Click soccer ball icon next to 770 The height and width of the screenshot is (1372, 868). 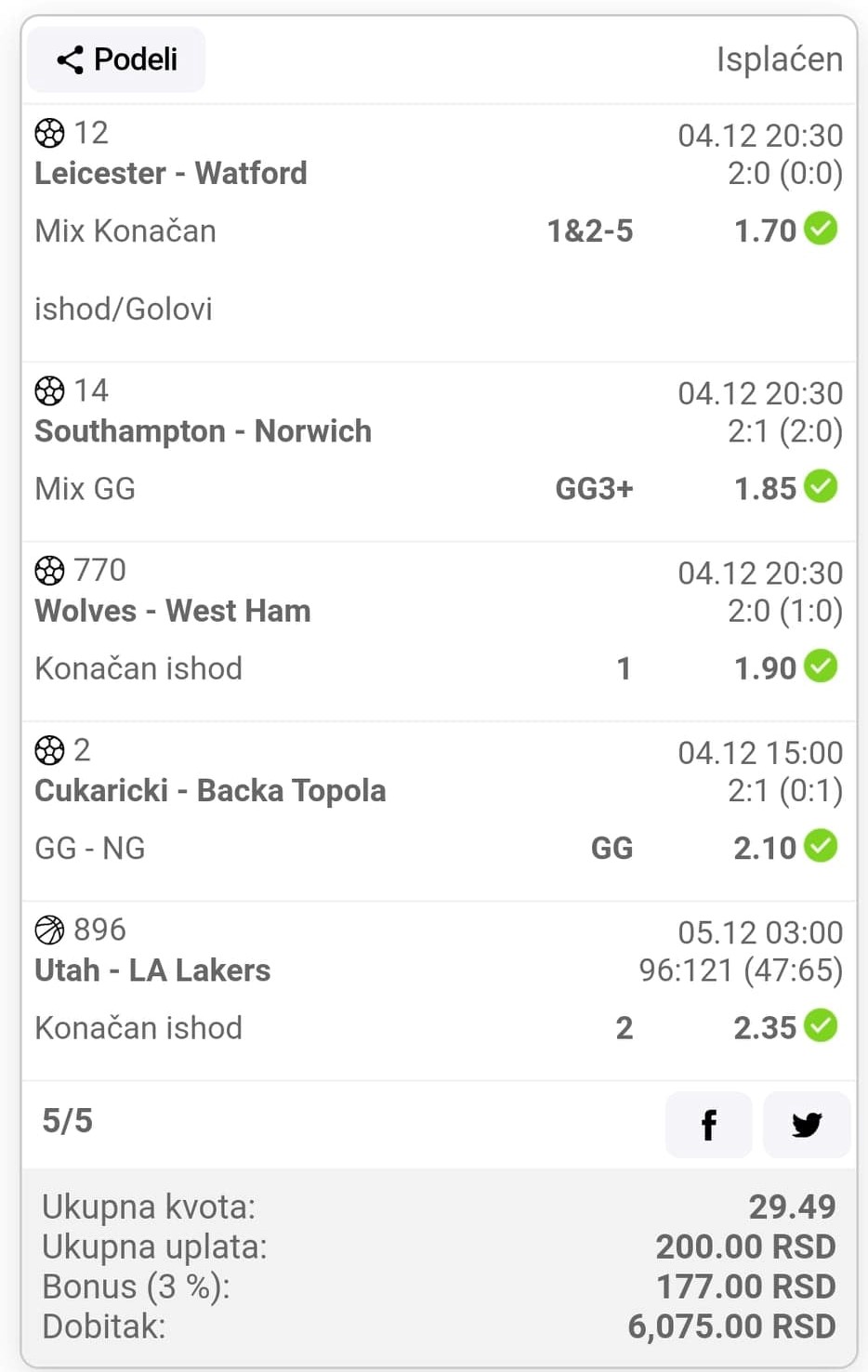click(x=49, y=570)
